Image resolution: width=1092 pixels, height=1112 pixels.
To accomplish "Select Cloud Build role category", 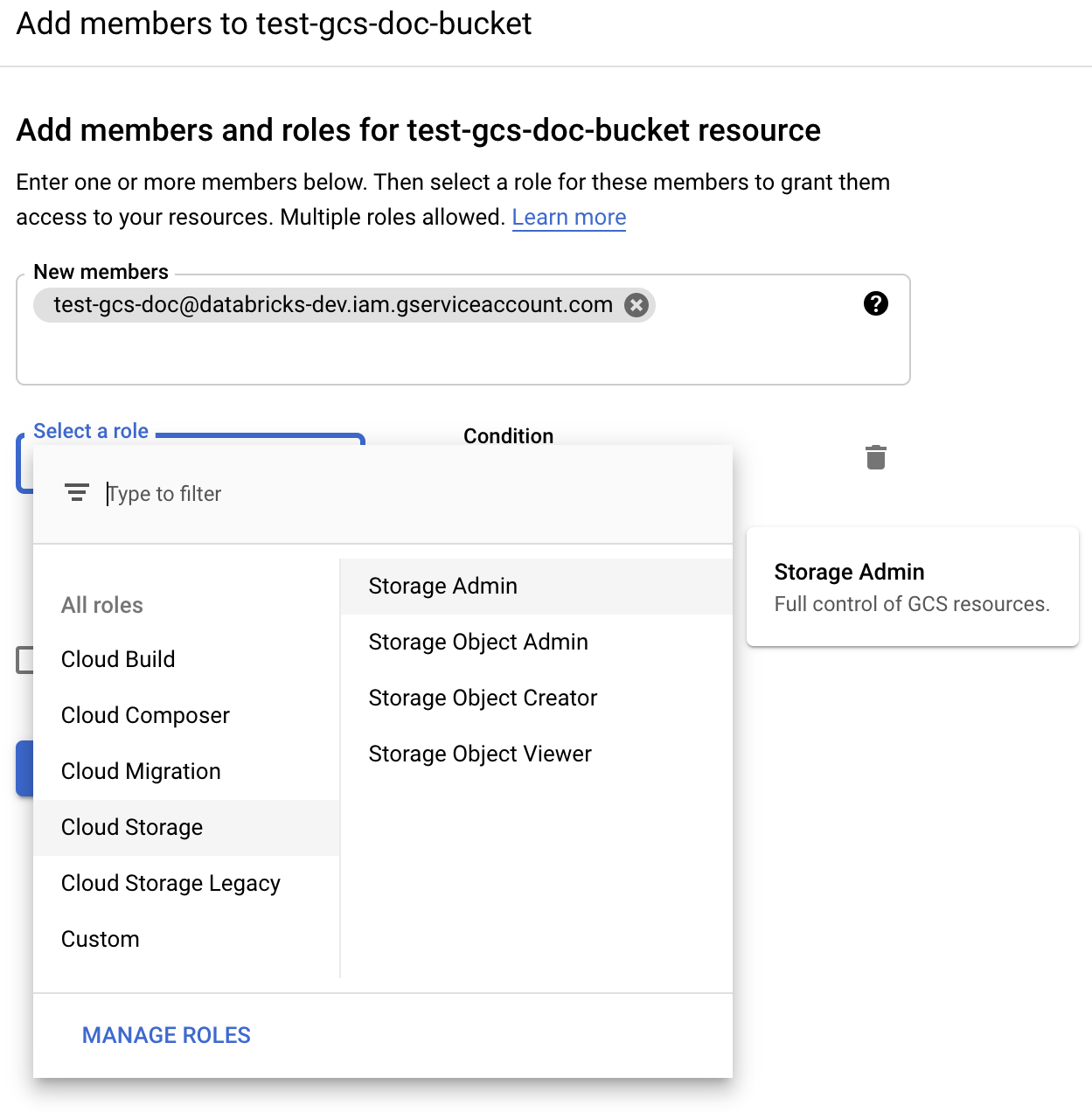I will click(117, 659).
